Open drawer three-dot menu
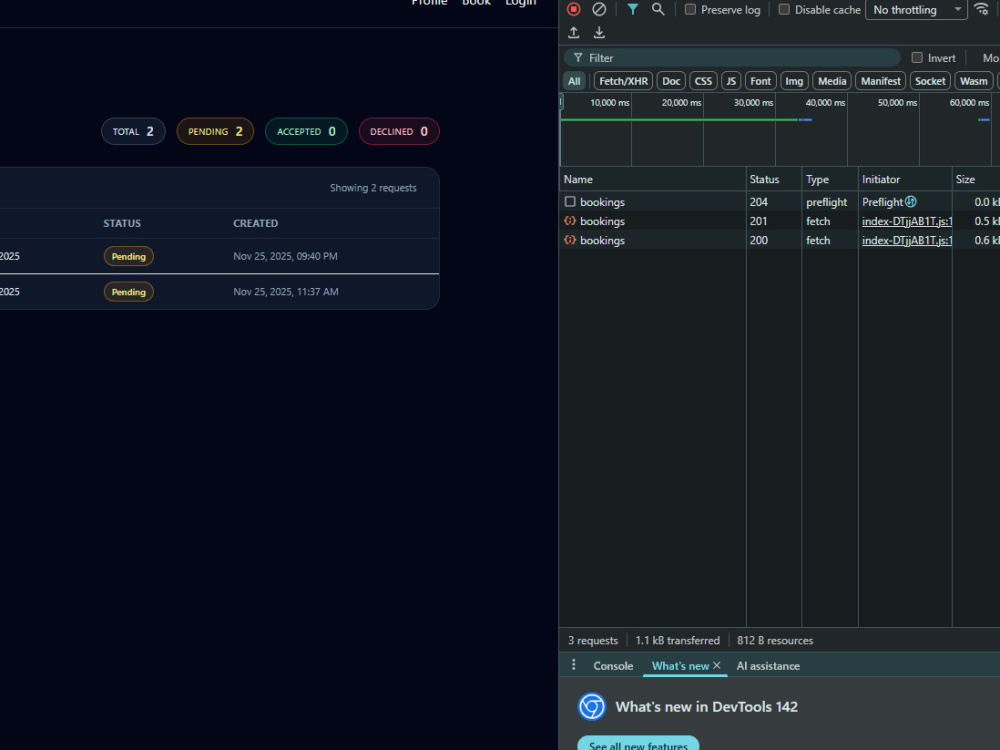1000x750 pixels. 573,665
